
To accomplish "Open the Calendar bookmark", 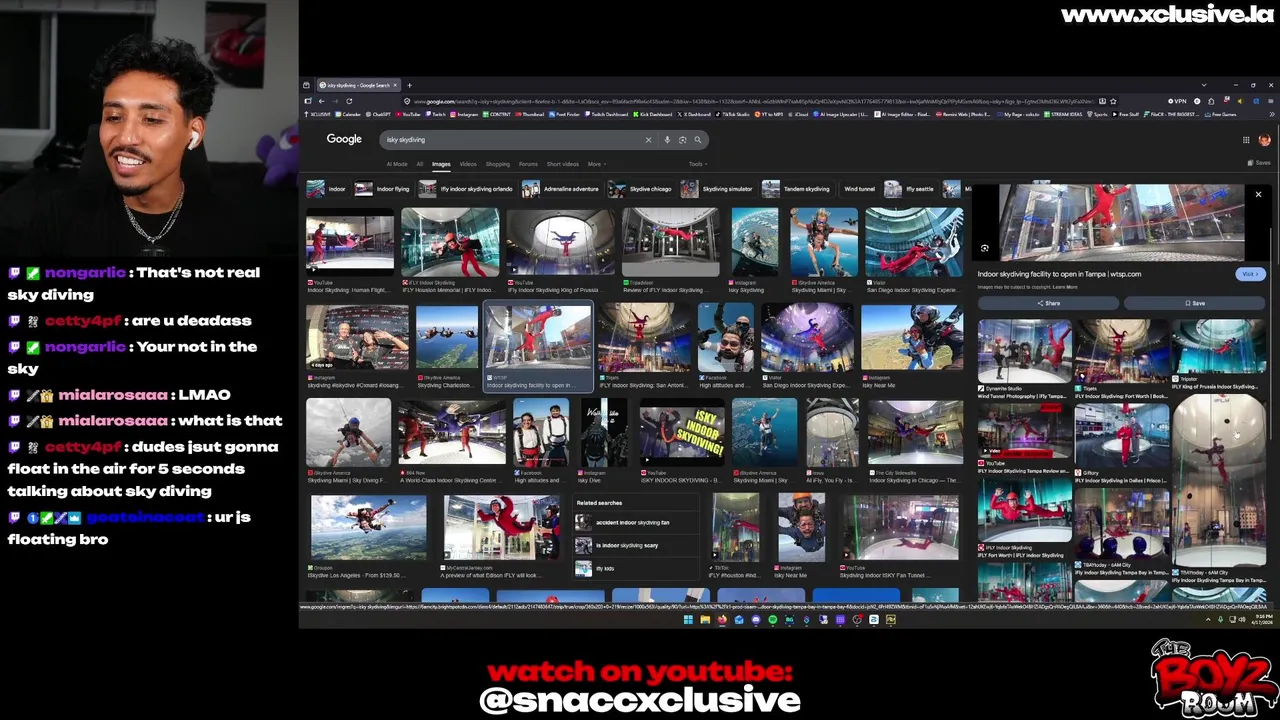I will (348, 114).
